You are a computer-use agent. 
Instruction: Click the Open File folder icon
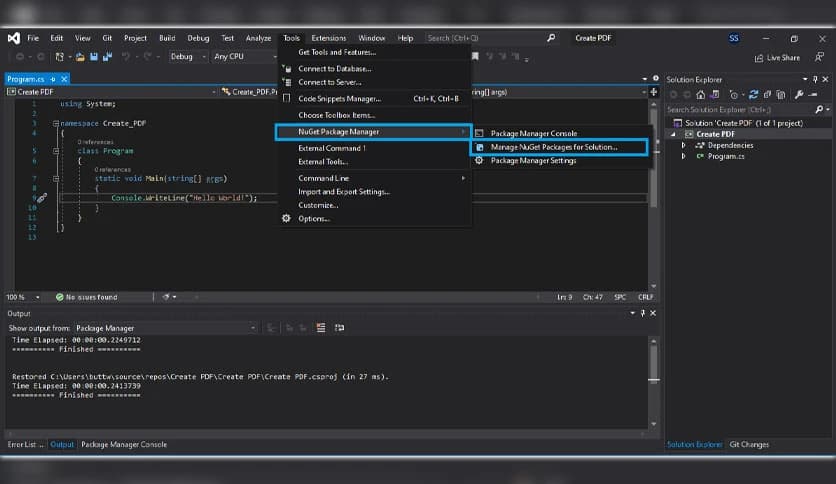(80, 57)
